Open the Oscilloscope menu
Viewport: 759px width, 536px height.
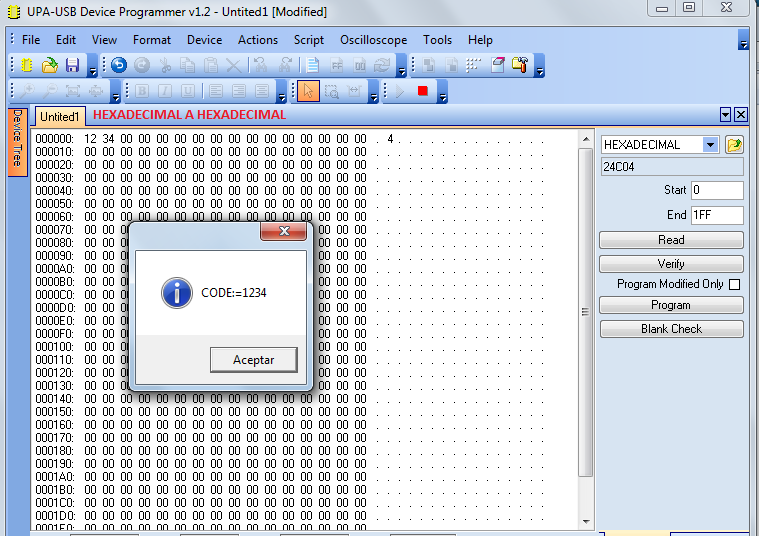click(x=373, y=40)
